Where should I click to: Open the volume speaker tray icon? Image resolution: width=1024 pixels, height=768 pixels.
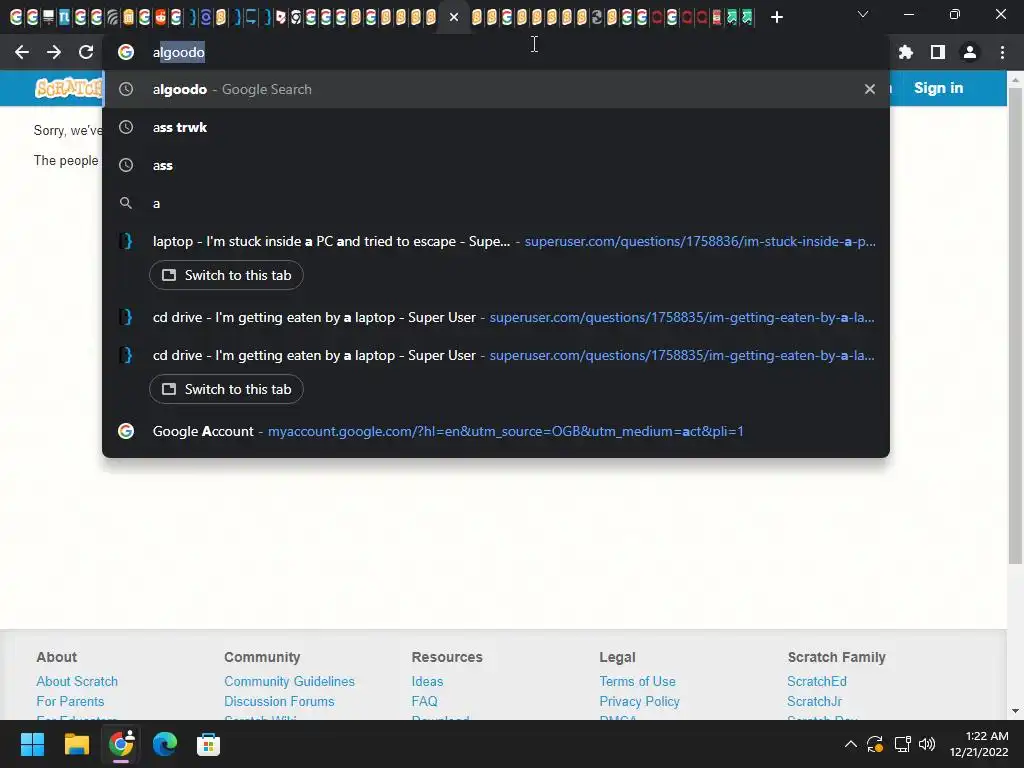(x=927, y=744)
